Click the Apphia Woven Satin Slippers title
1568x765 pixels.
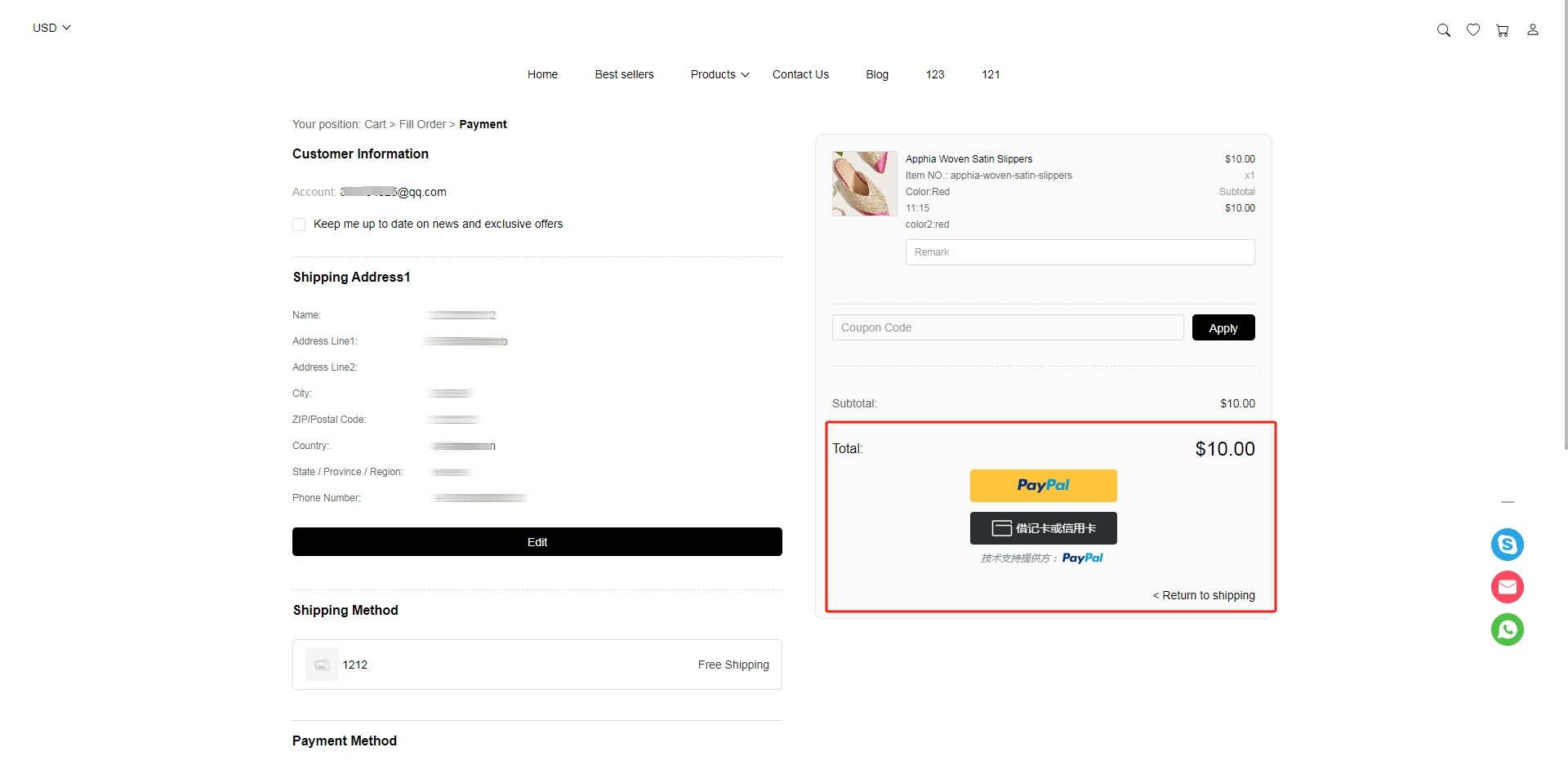click(969, 159)
